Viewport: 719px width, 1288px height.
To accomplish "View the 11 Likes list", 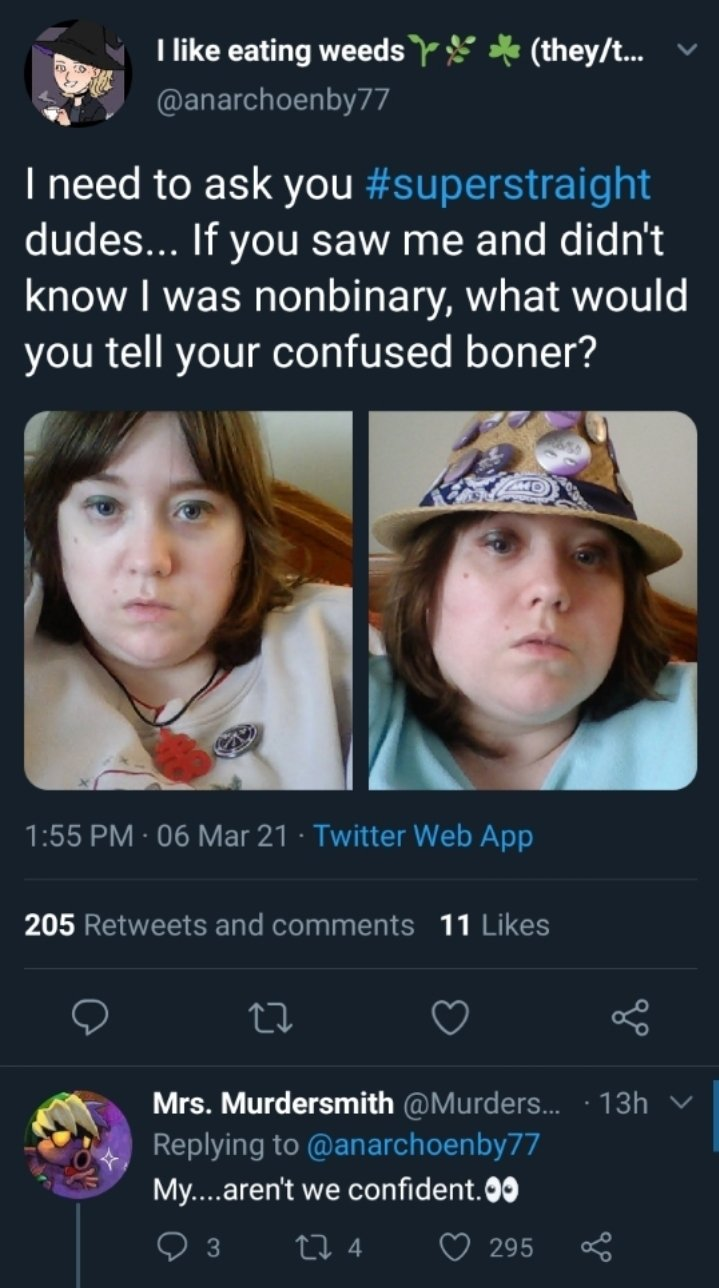I will (495, 925).
